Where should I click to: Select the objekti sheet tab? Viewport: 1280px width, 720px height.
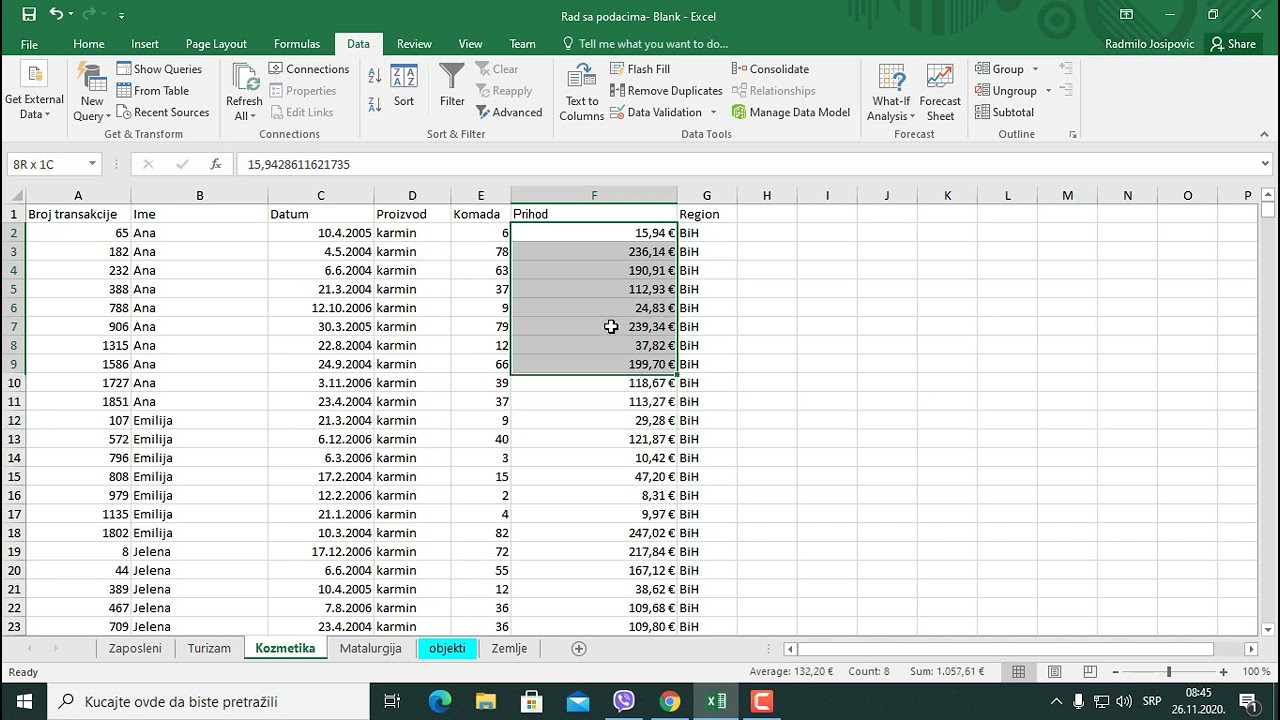coord(447,648)
